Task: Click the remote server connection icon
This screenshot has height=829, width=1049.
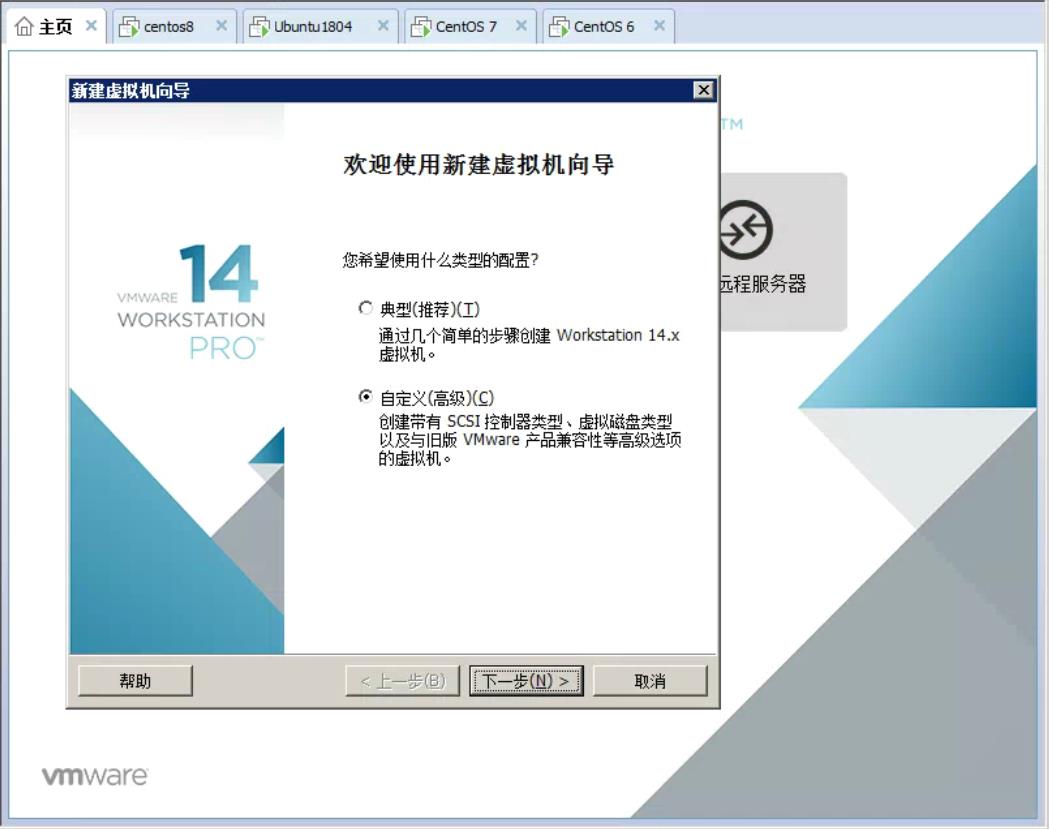Action: (x=746, y=229)
